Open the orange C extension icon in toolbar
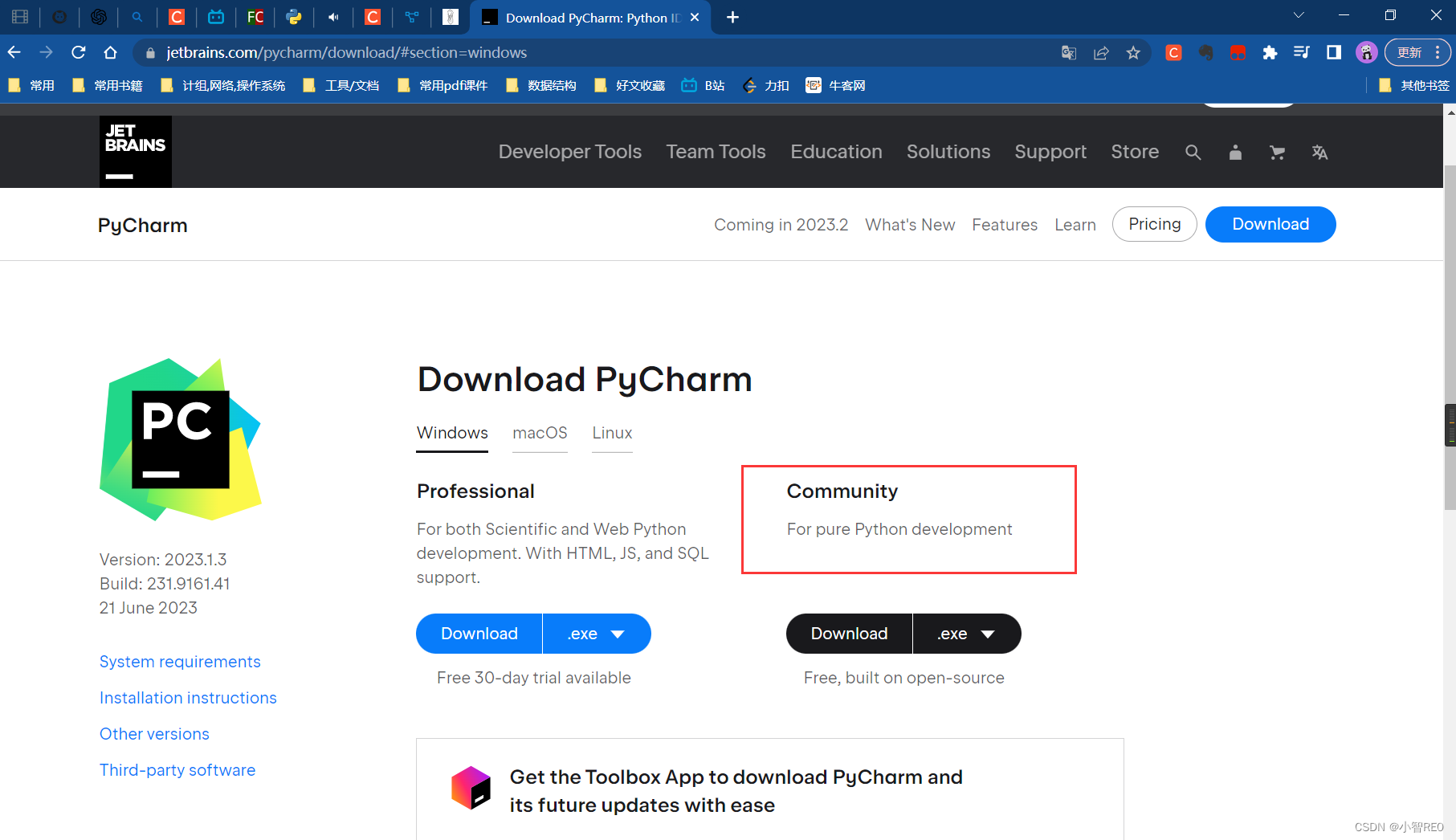1456x840 pixels. click(x=1173, y=52)
